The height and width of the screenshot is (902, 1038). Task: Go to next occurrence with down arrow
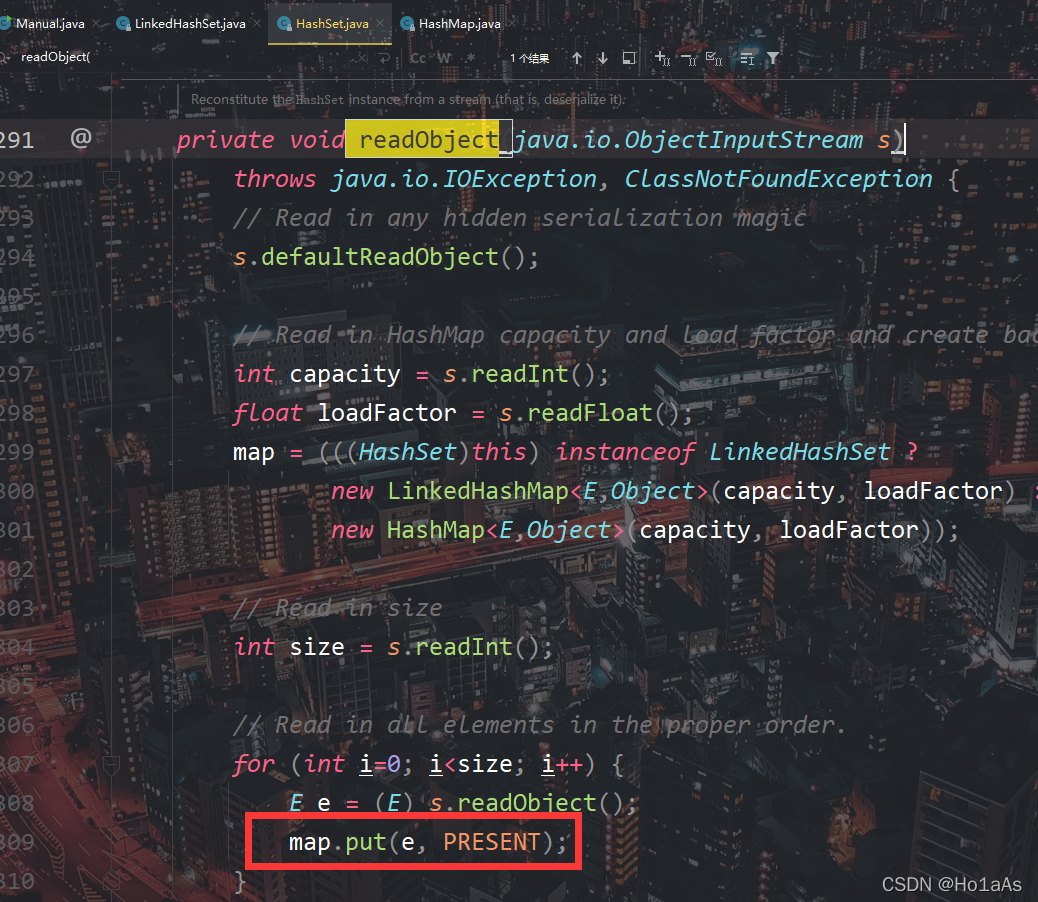point(602,58)
